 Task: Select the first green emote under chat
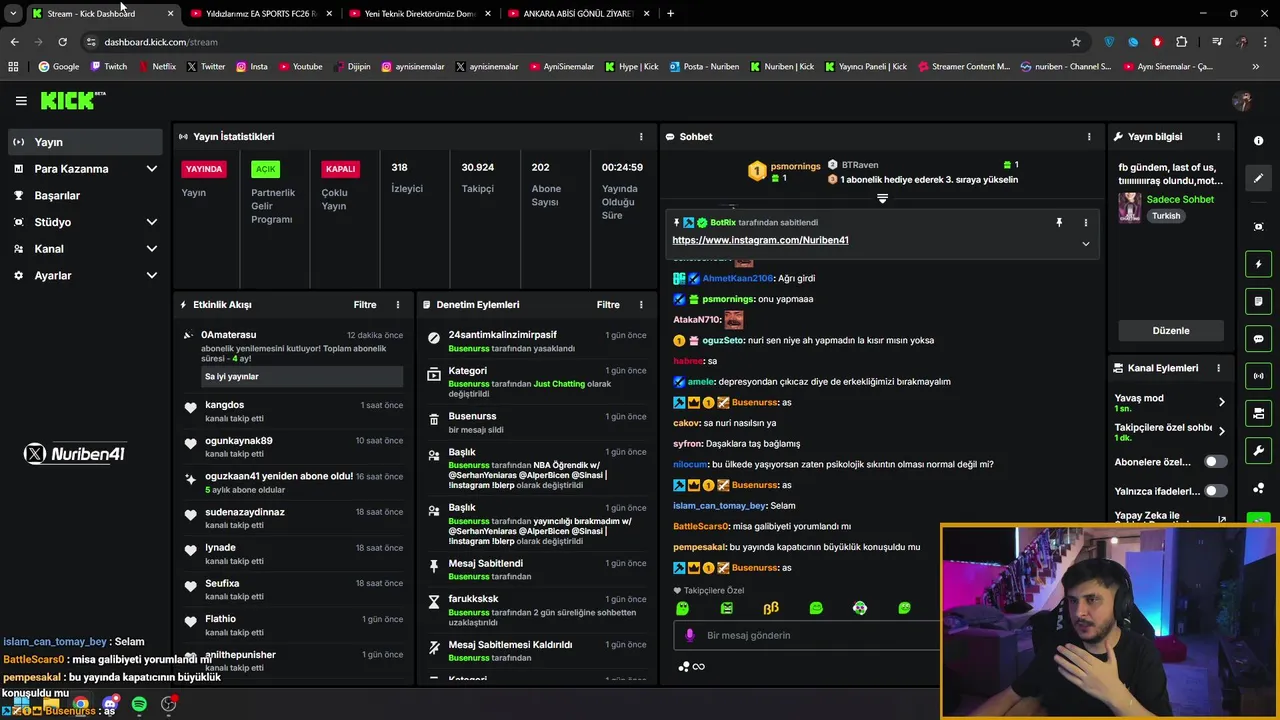tap(682, 608)
